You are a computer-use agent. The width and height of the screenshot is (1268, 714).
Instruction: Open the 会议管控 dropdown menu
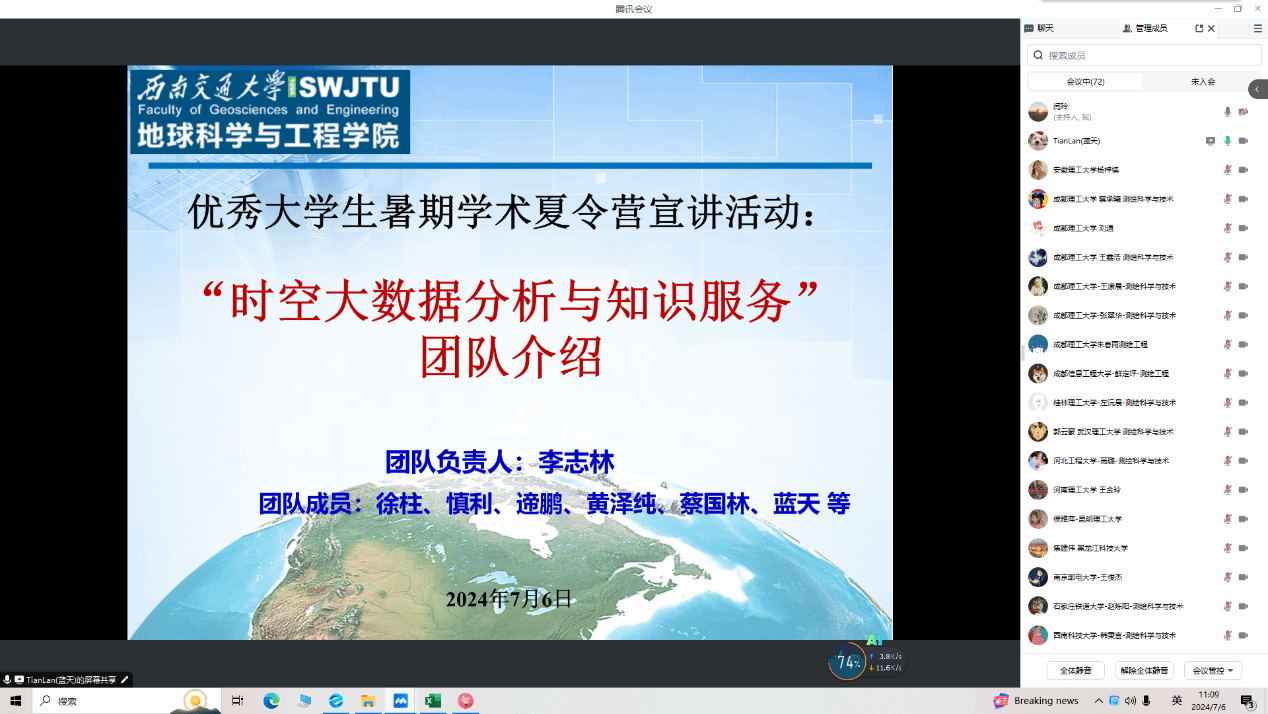tap(1212, 670)
